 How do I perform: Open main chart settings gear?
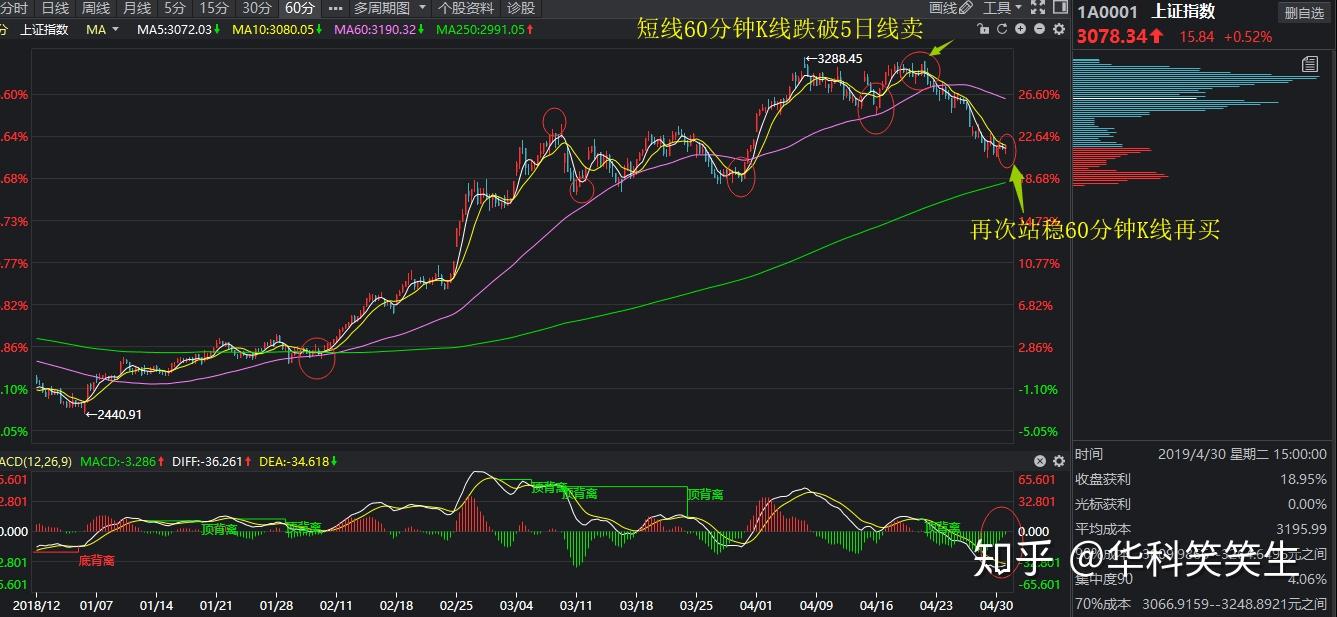pos(1059,29)
